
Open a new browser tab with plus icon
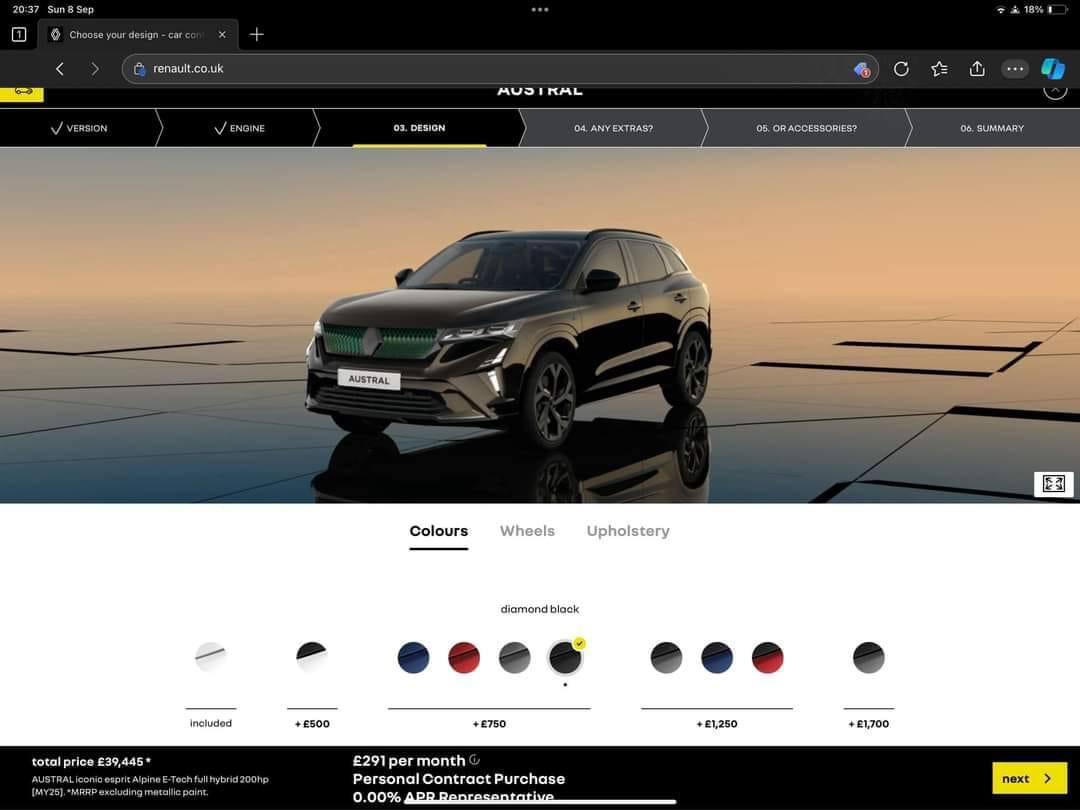[x=256, y=34]
